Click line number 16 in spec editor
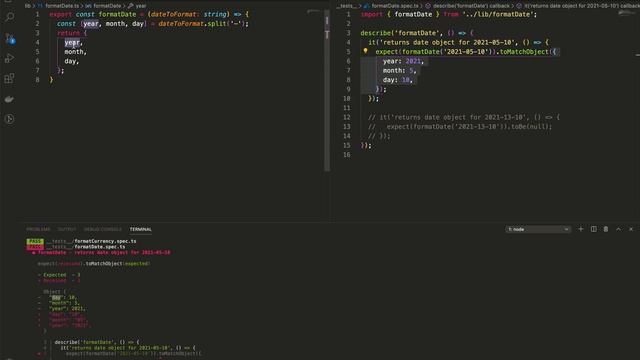 click(347, 155)
